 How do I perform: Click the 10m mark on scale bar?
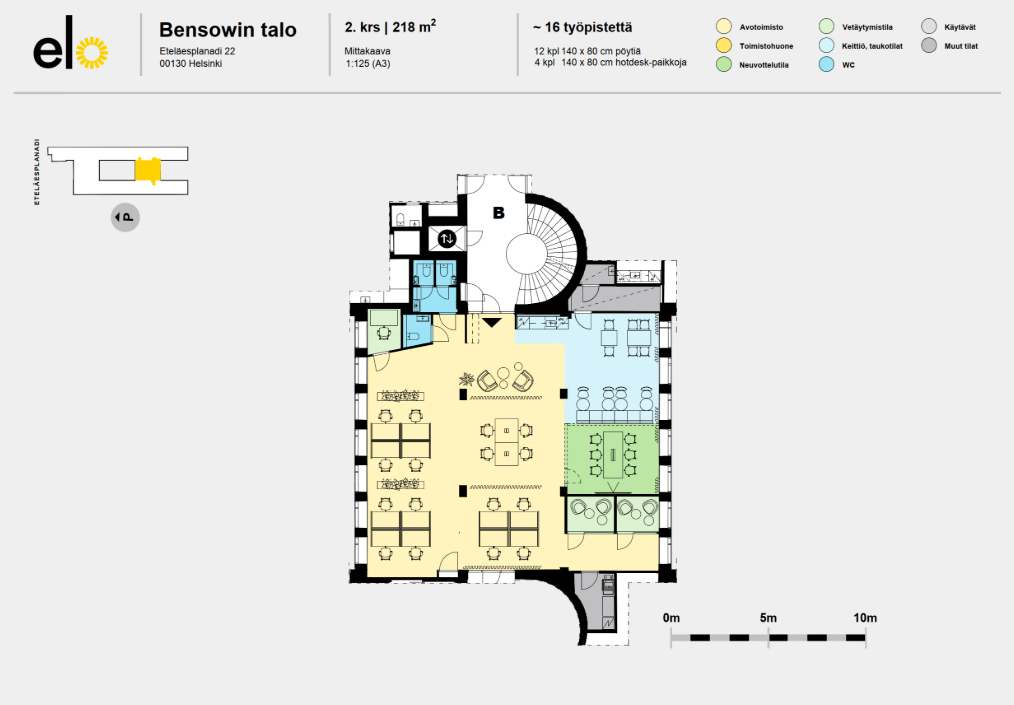tap(864, 617)
